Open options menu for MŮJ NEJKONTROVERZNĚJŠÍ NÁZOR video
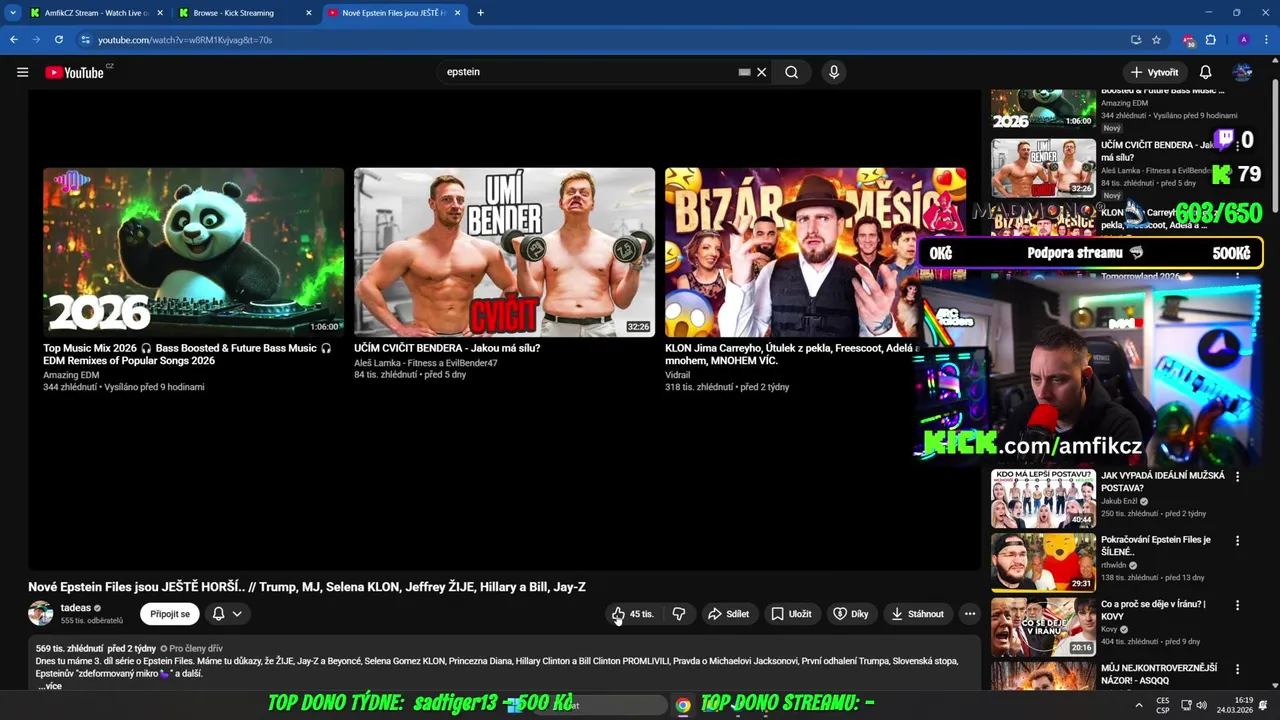Image resolution: width=1280 pixels, height=720 pixels. pos(1237,669)
